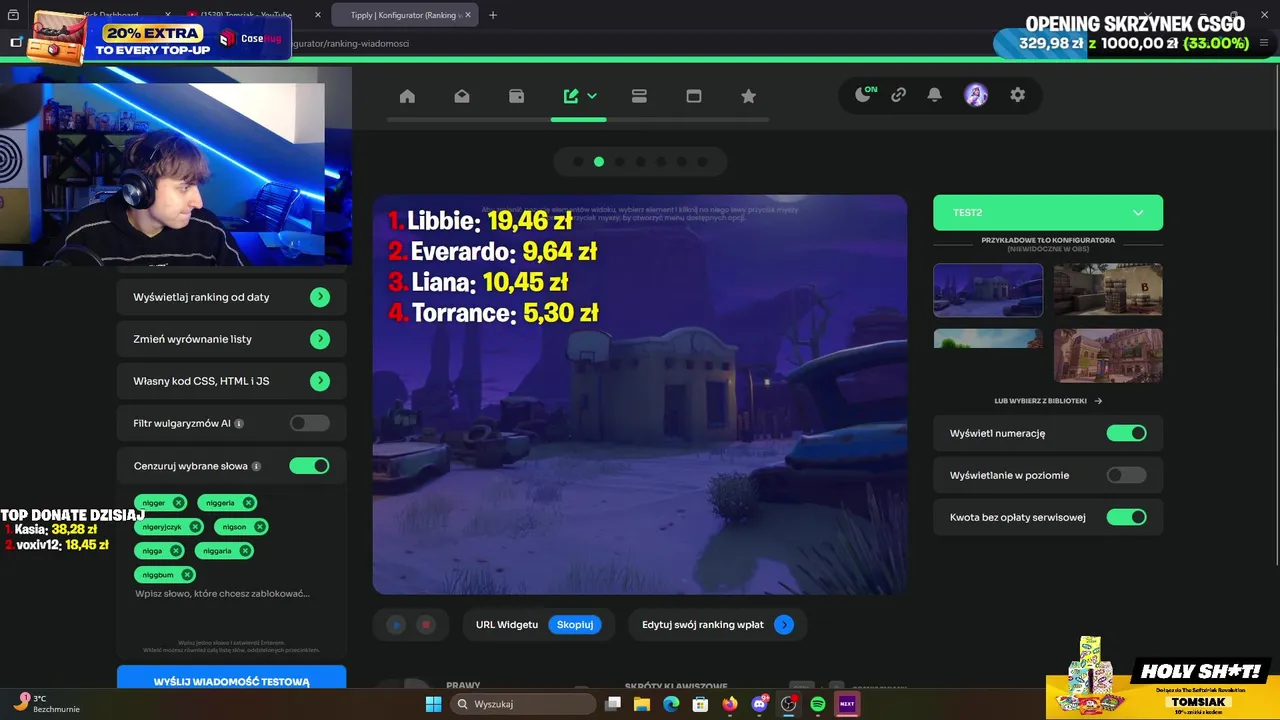Open the envelope messages icon
The width and height of the screenshot is (1280, 720).
point(462,96)
